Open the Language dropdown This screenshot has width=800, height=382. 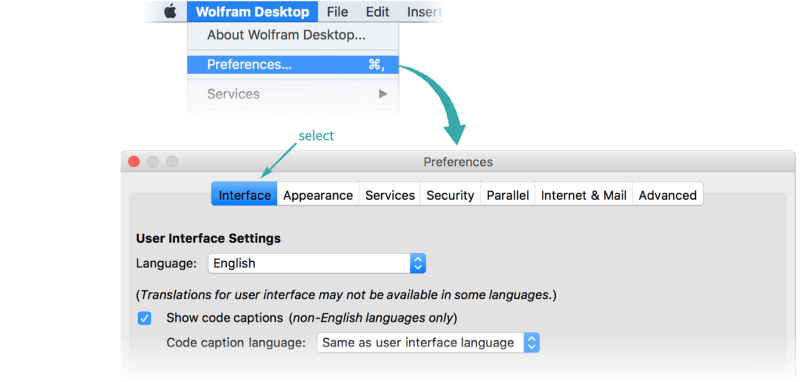click(x=317, y=264)
